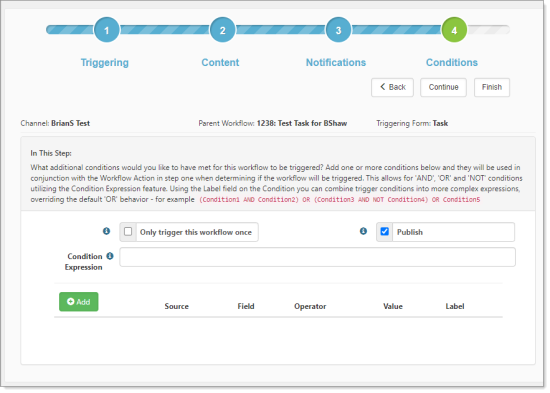Show info for trigger-once option
This screenshot has width=550, height=393.
[106, 231]
